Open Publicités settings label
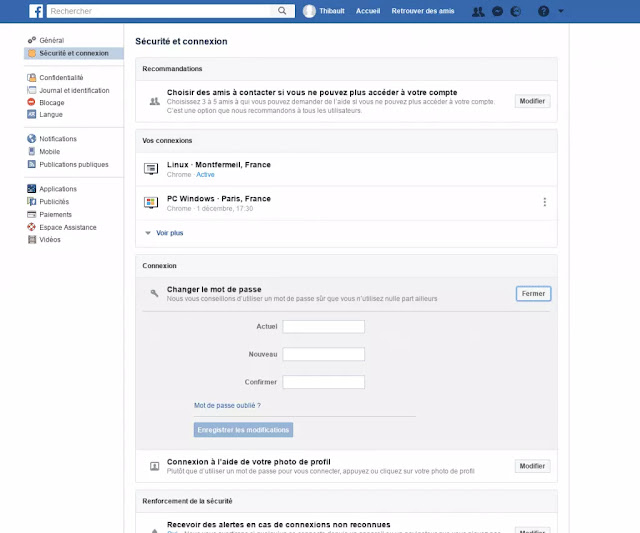 [x=54, y=201]
